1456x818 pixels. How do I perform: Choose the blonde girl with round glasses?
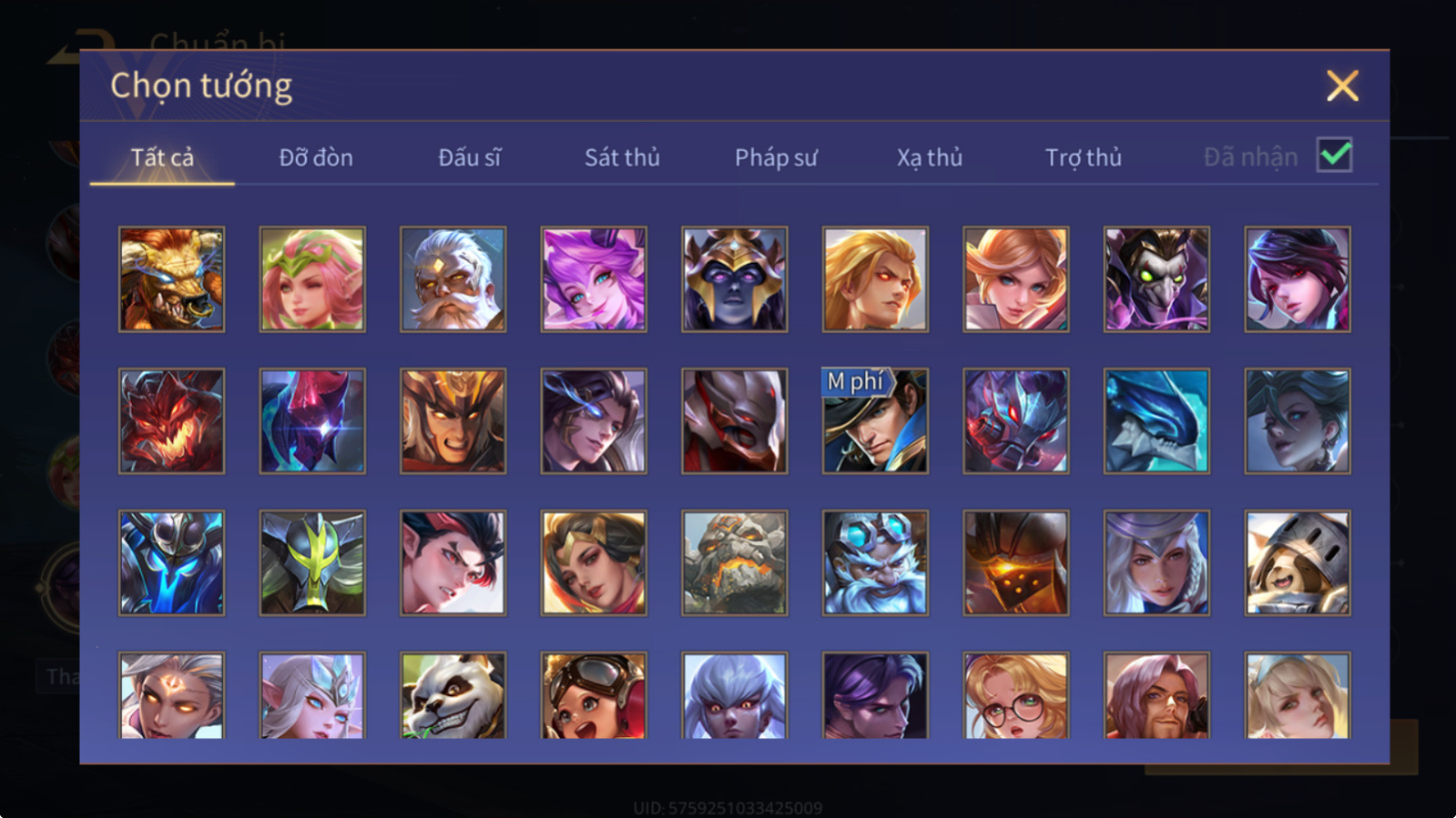pos(1015,695)
